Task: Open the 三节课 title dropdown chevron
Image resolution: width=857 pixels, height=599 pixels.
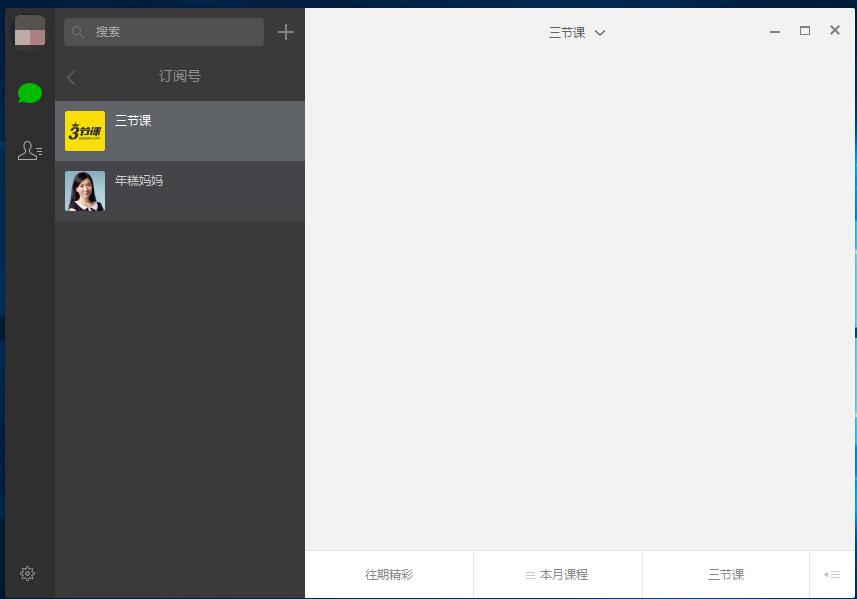Action: pos(600,32)
